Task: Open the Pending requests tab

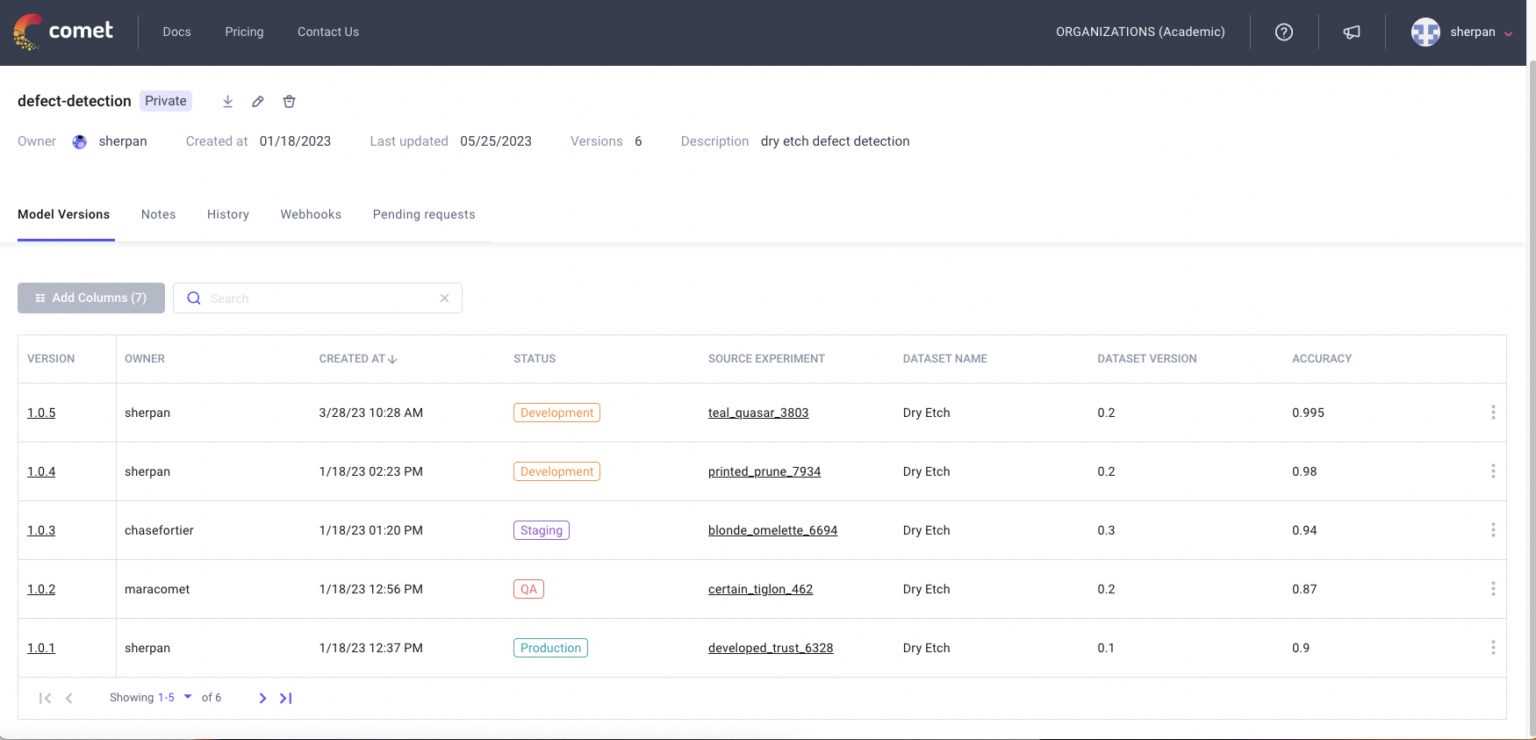Action: [423, 214]
